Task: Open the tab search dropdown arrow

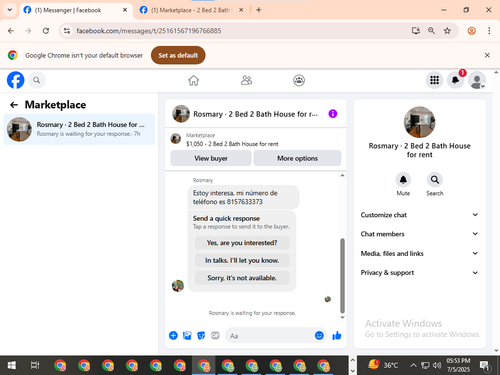Action: 10,10
